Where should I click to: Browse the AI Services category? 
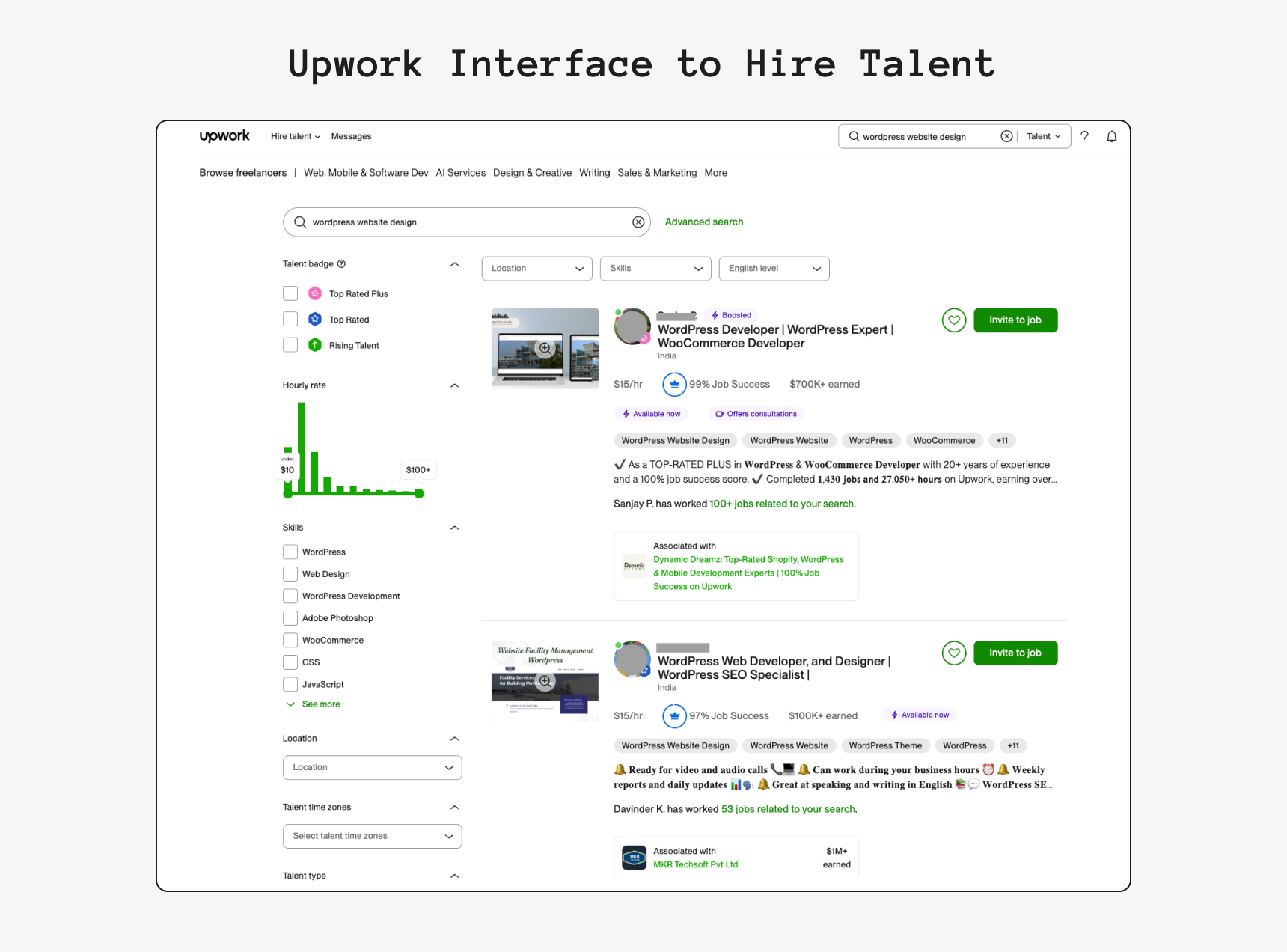pyautogui.click(x=461, y=173)
